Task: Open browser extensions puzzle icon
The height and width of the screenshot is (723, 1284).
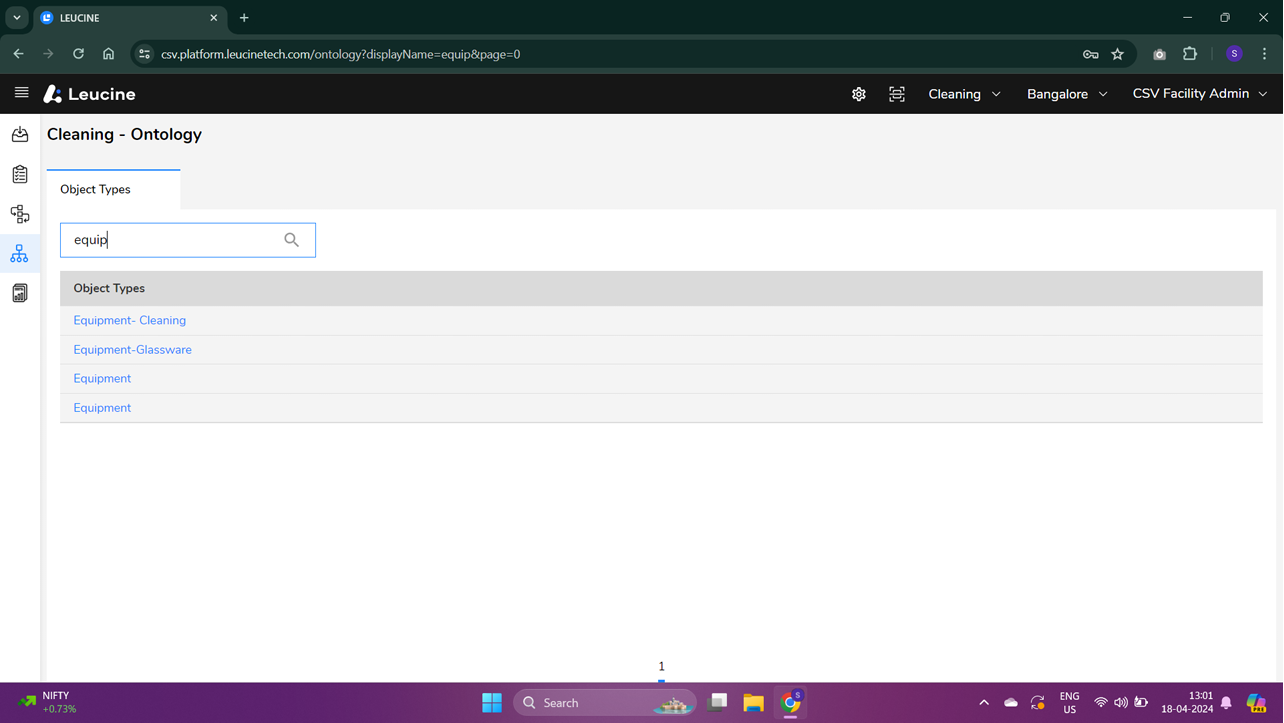Action: click(1190, 54)
